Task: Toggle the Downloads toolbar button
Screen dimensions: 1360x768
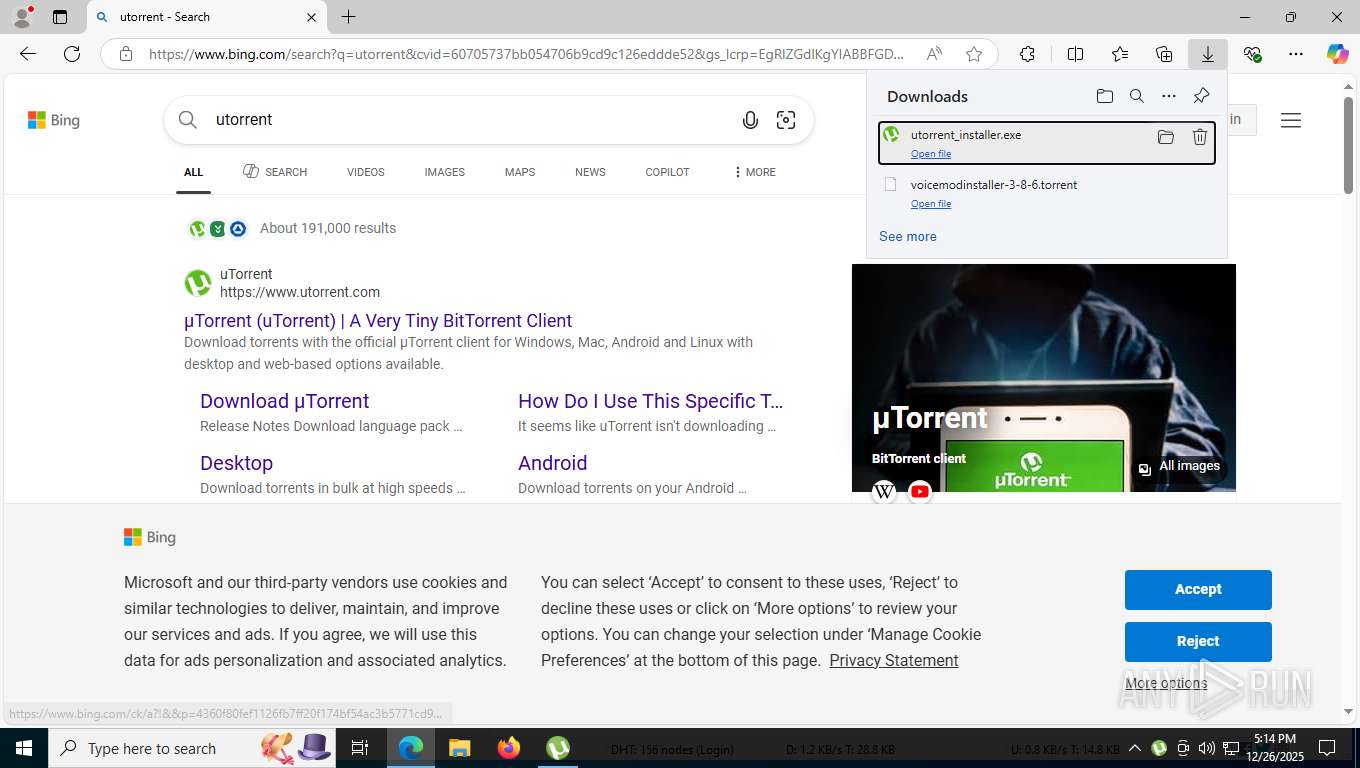Action: tap(1208, 54)
